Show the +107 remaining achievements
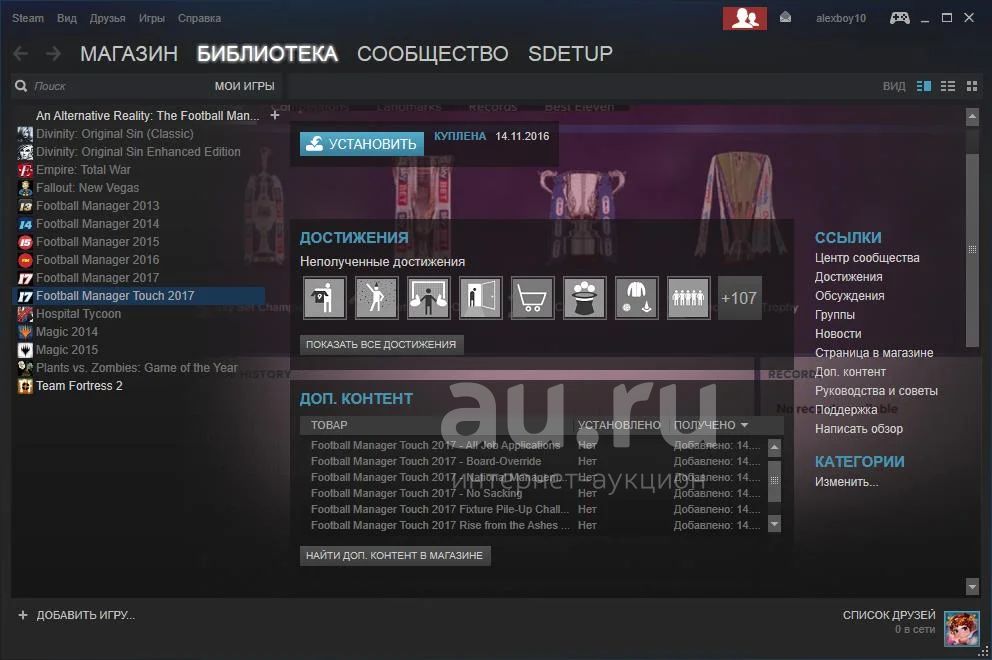The image size is (992, 660). 739,297
